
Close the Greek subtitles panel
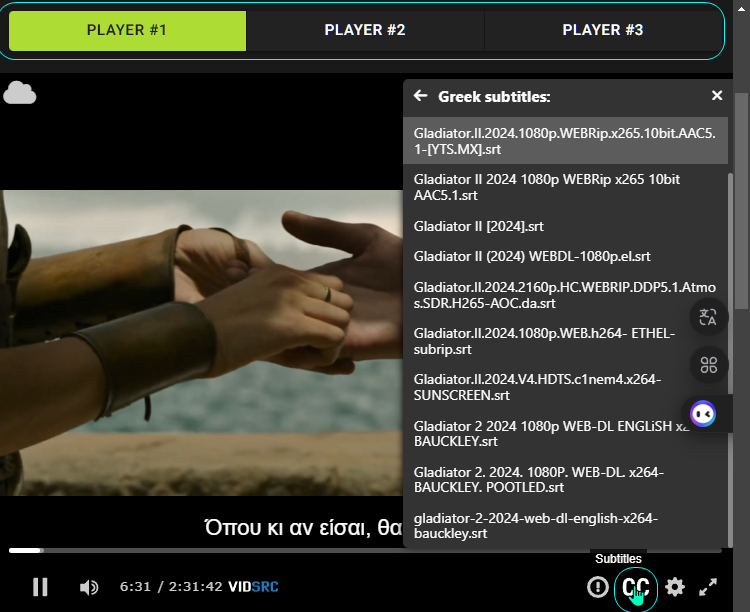coord(717,96)
